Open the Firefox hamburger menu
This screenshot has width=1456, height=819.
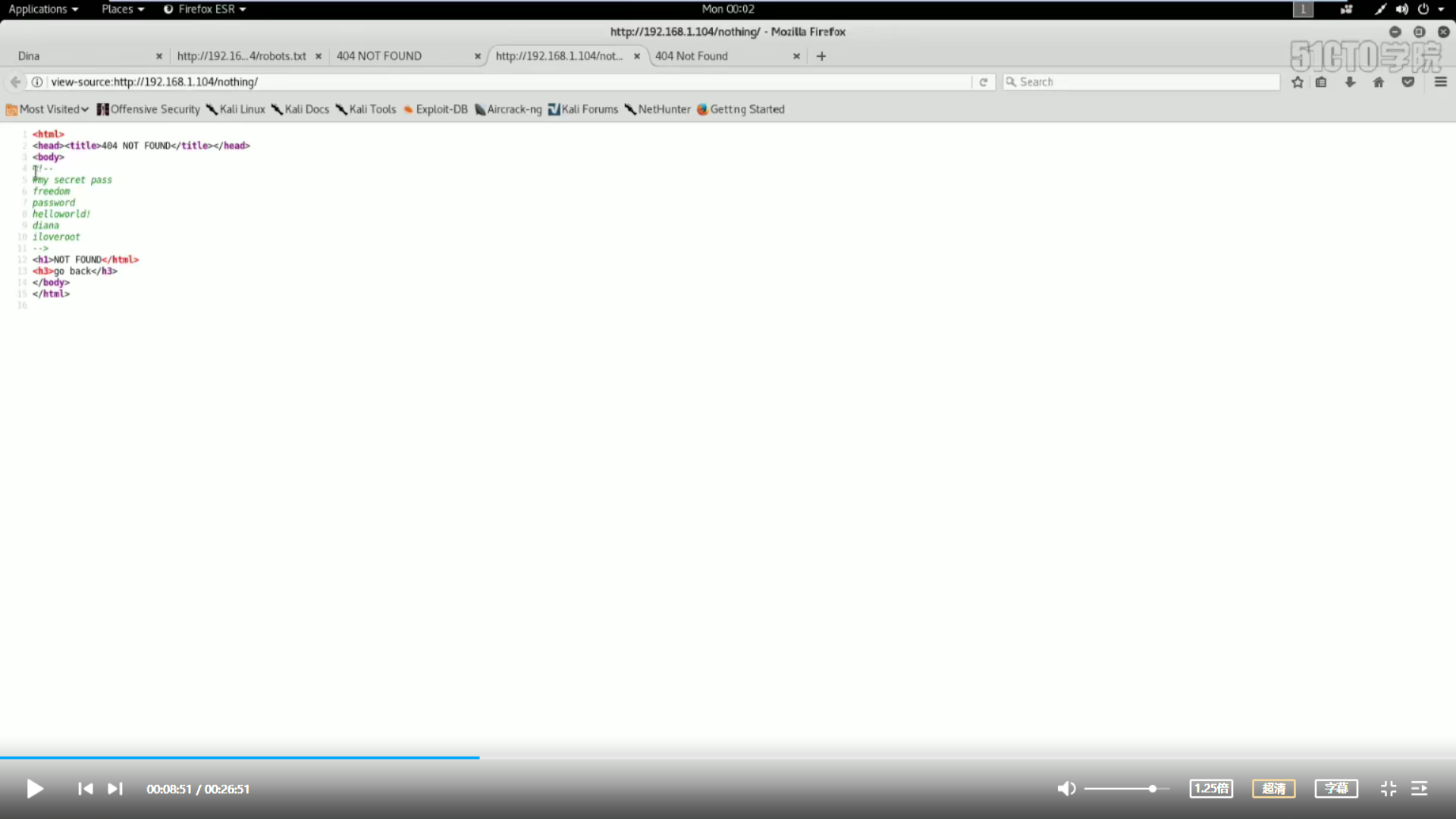pyautogui.click(x=1441, y=82)
